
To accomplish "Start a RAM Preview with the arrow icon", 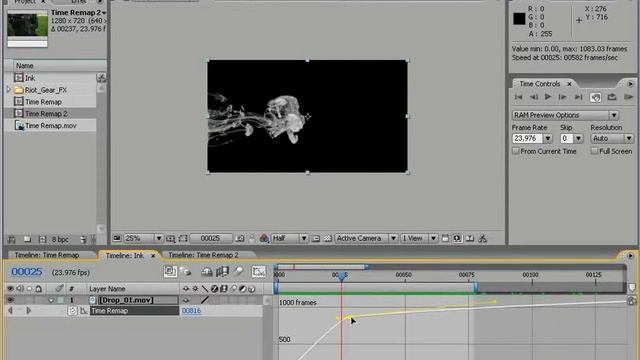I will 628,97.
